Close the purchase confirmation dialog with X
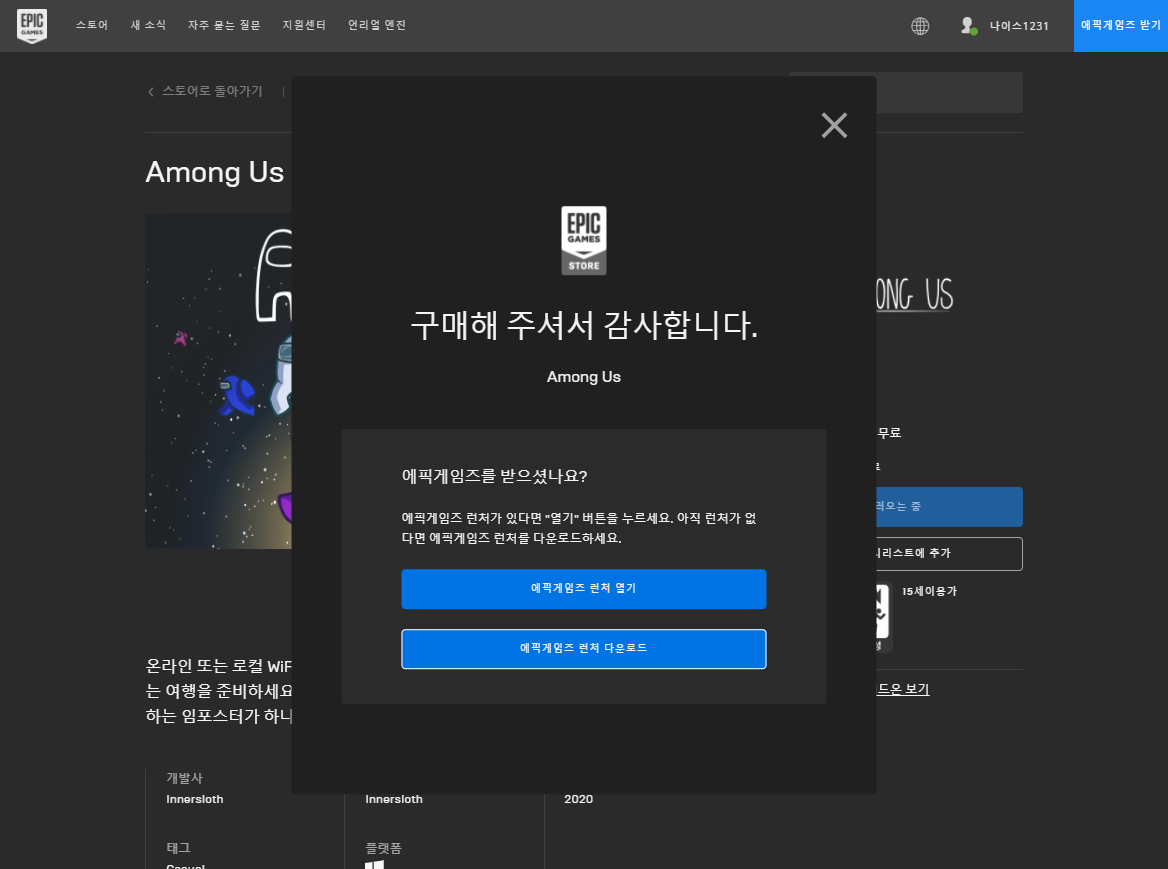This screenshot has width=1168, height=869. (834, 125)
